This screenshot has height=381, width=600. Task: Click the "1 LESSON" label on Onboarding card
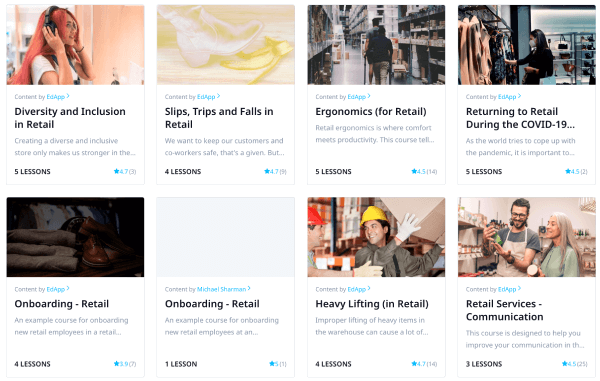pos(181,364)
